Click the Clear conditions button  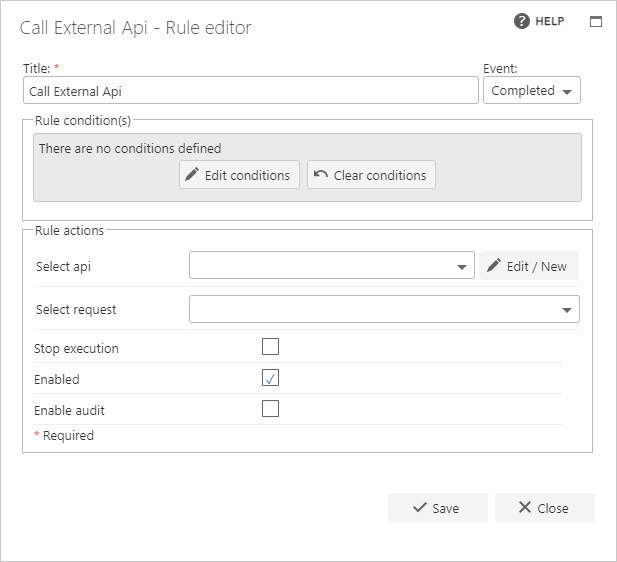[x=371, y=175]
